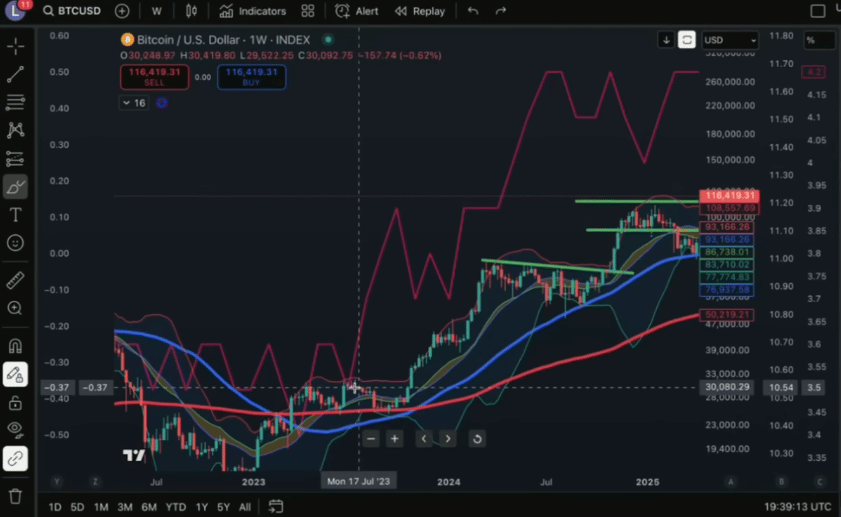Open the W timeframe selector
841x517 pixels.
(x=157, y=11)
